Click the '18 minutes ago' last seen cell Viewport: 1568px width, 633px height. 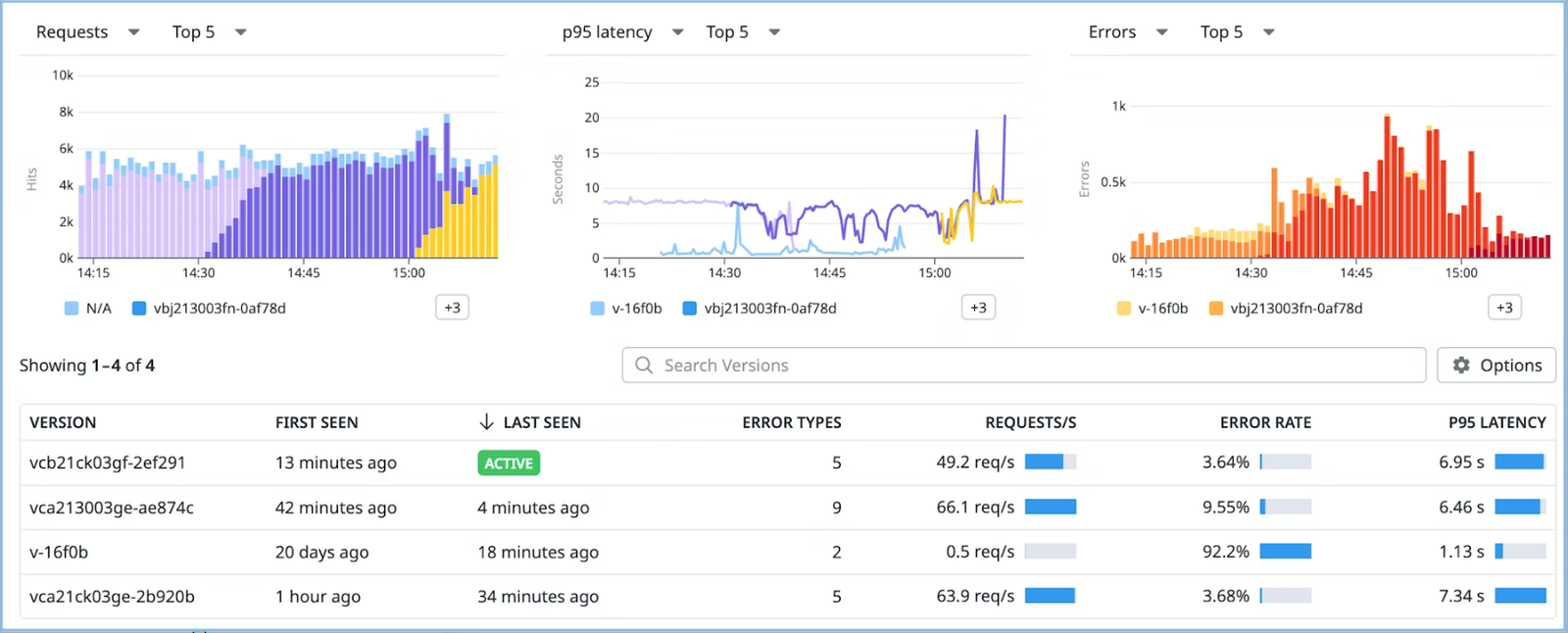[538, 552]
